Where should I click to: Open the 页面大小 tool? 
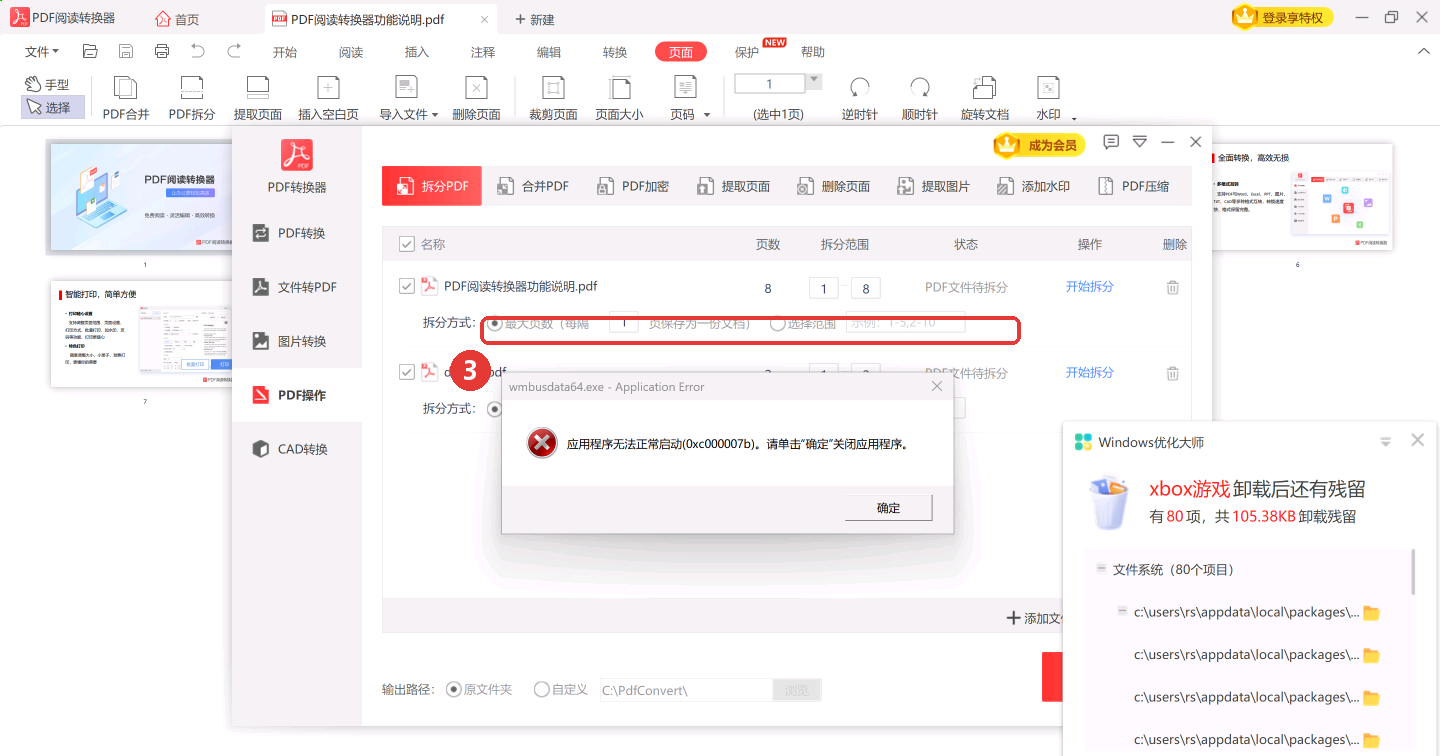(x=620, y=98)
